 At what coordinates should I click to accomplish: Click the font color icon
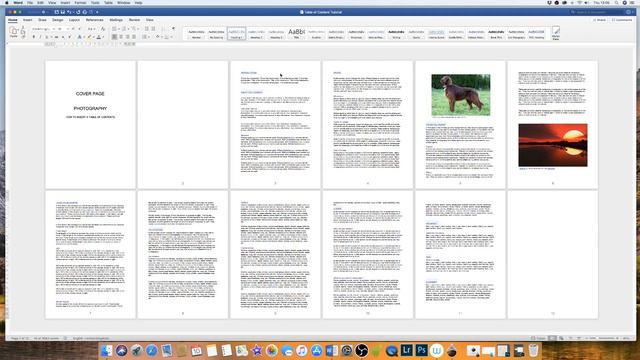click(98, 37)
